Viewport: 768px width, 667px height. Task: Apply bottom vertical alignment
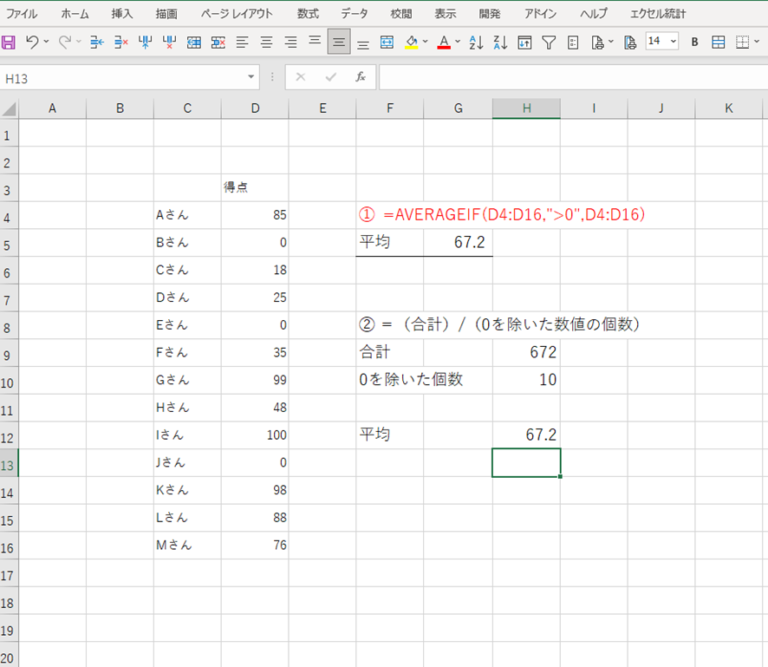(x=363, y=46)
